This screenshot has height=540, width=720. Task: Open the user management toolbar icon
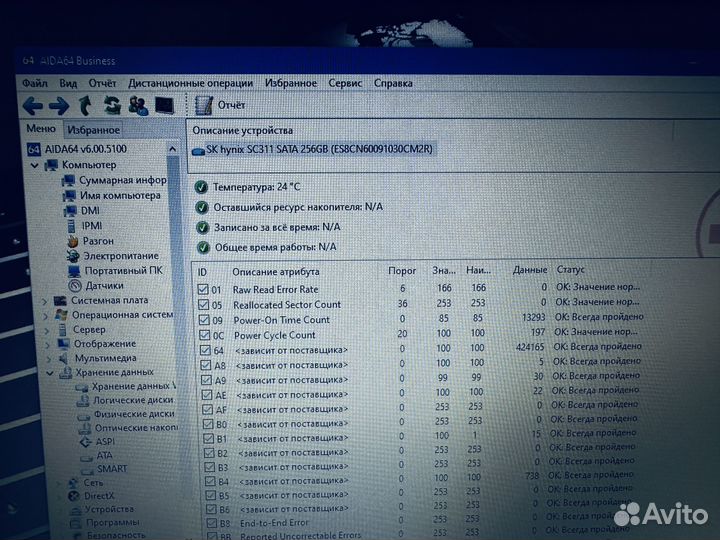point(138,105)
